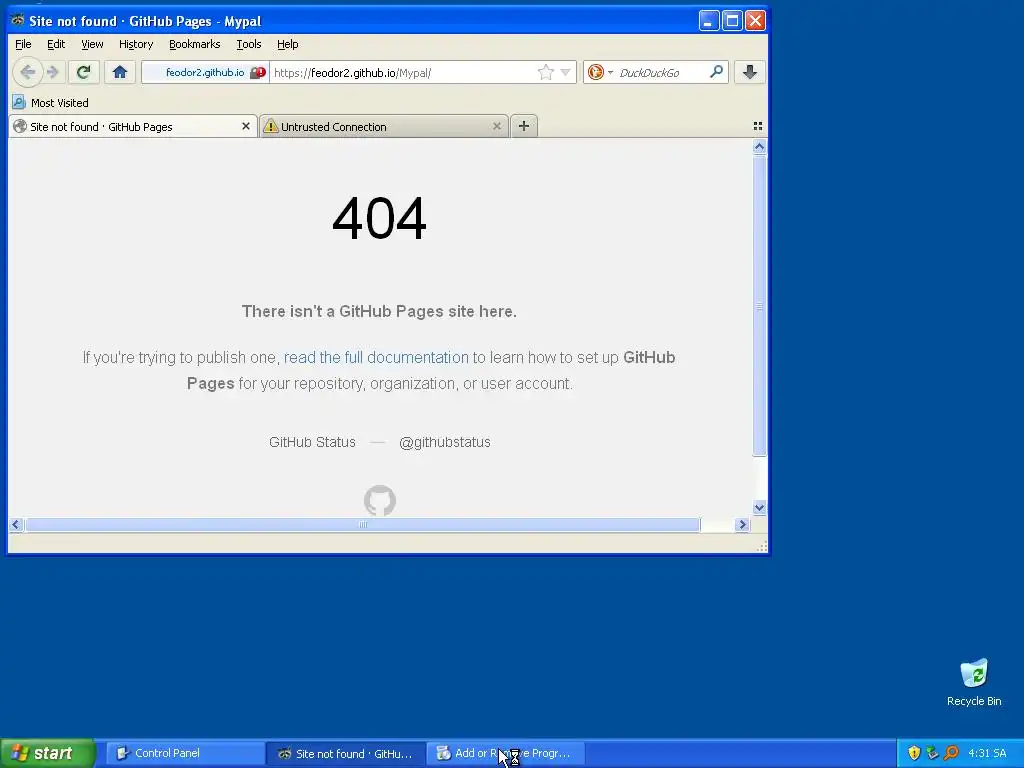
Task: Close the Mypal browser window
Action: 756,20
